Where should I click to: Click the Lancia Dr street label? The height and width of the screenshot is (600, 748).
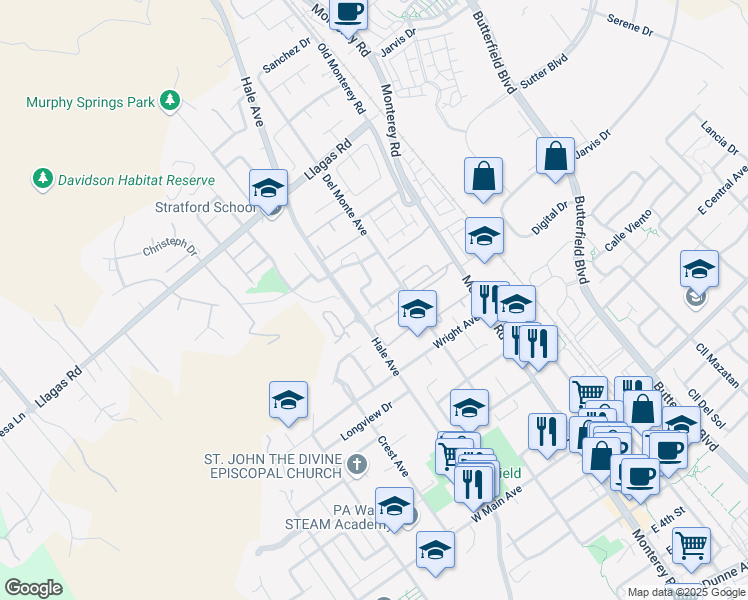[720, 138]
